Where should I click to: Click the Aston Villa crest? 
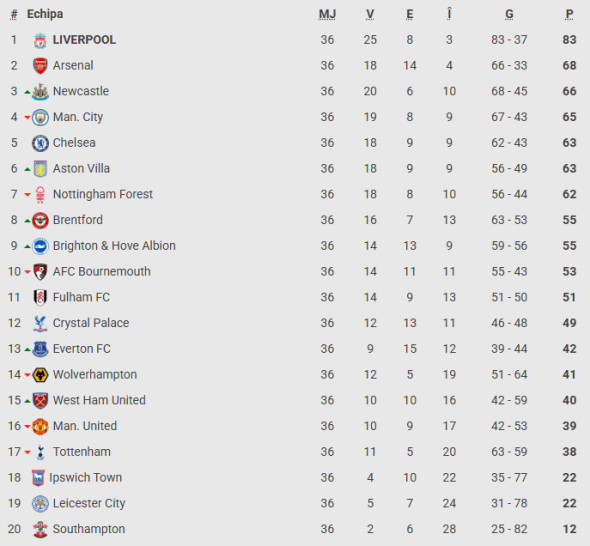click(40, 169)
